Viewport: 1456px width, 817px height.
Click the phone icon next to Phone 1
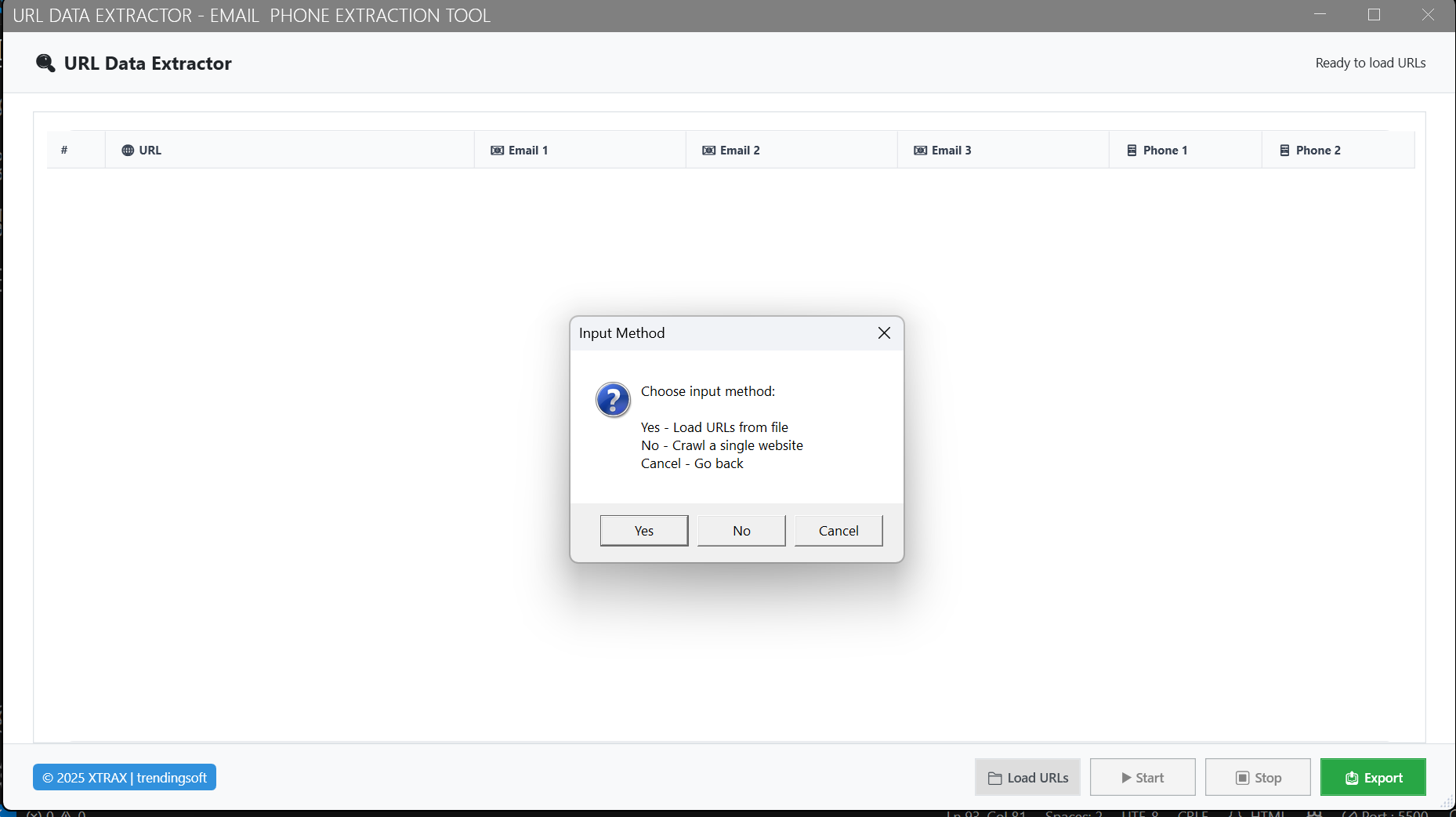click(x=1132, y=151)
